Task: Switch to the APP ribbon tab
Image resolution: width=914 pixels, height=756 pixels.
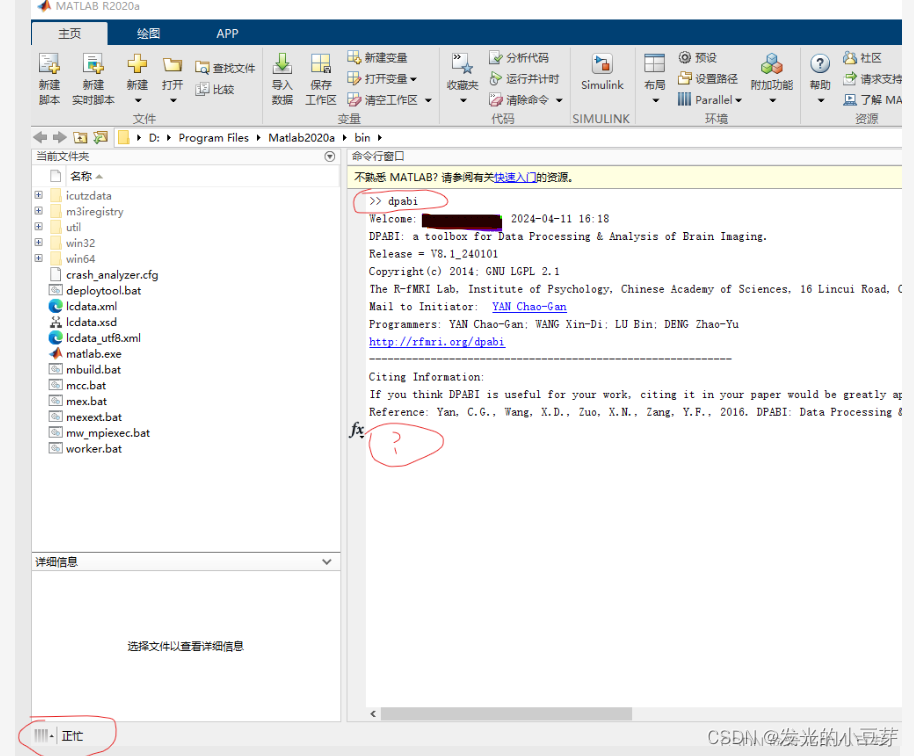Action: coord(227,32)
